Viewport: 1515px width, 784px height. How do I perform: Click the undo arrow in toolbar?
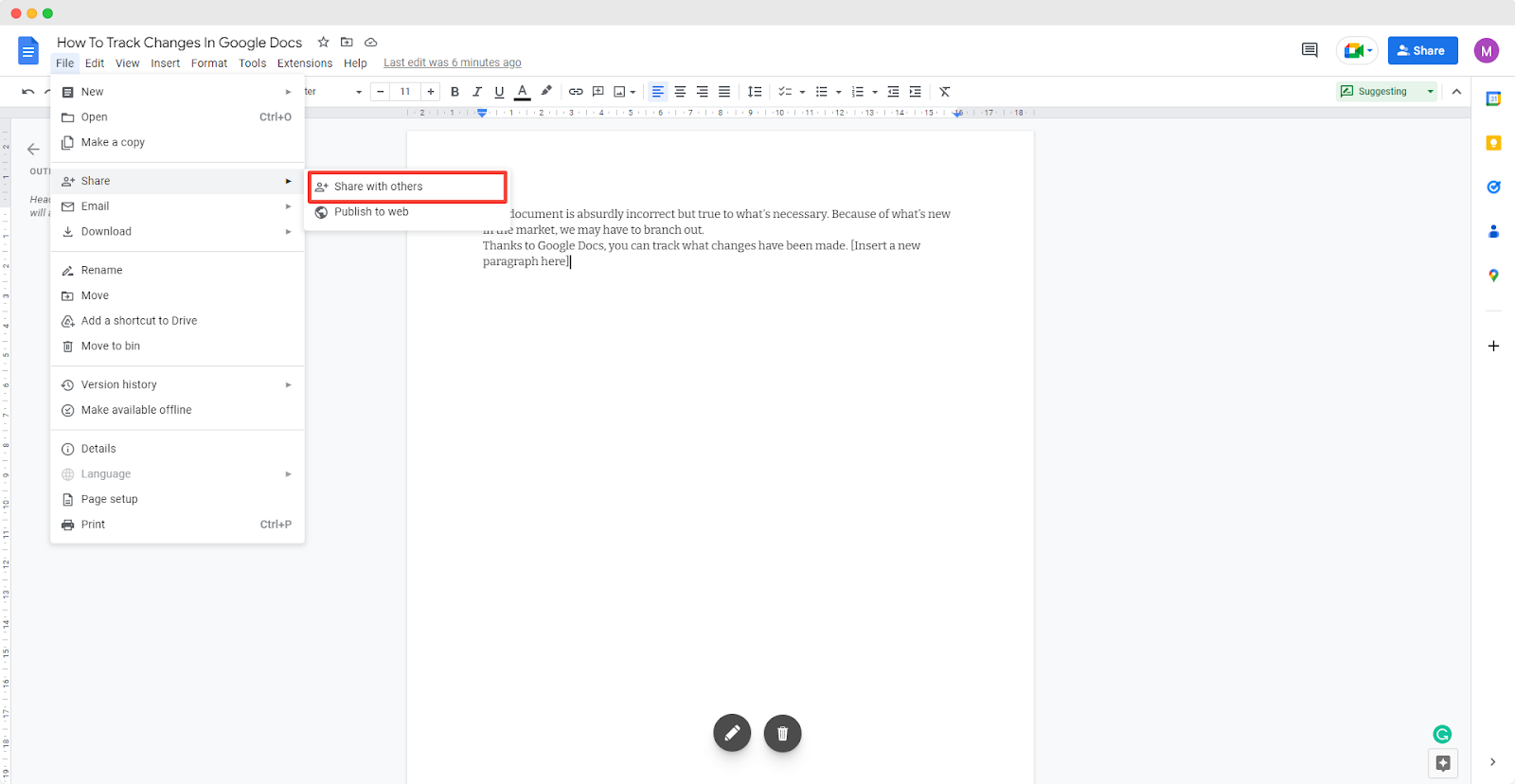click(27, 92)
